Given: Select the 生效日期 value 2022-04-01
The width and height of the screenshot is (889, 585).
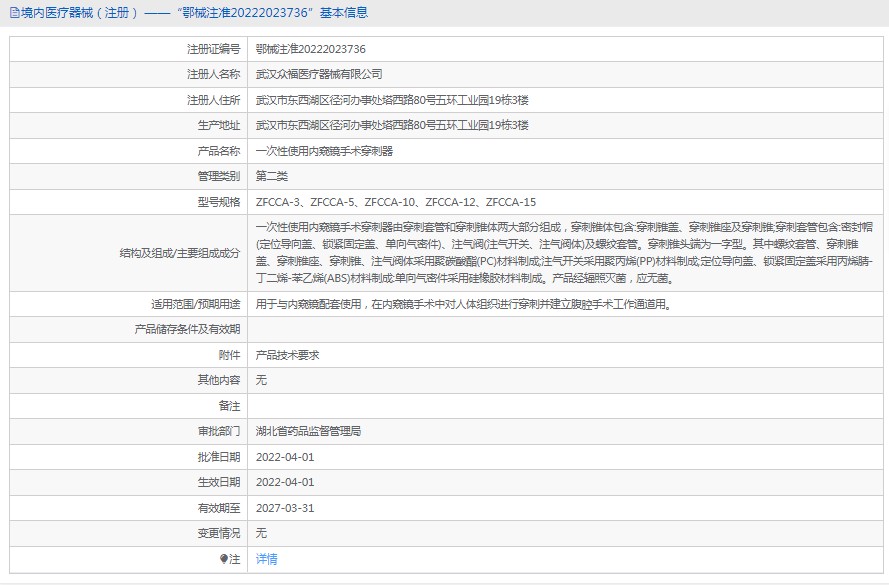Looking at the screenshot, I should tap(285, 482).
